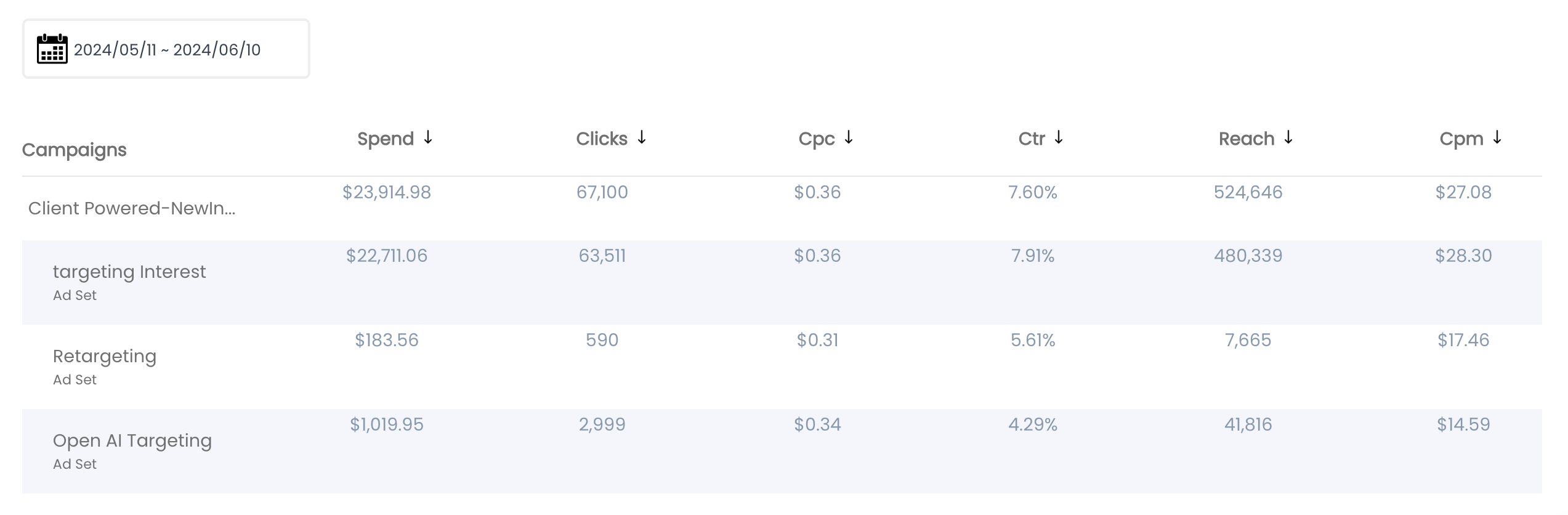The image size is (1568, 515).
Task: Click the Reach sort arrow
Action: pos(1288,137)
